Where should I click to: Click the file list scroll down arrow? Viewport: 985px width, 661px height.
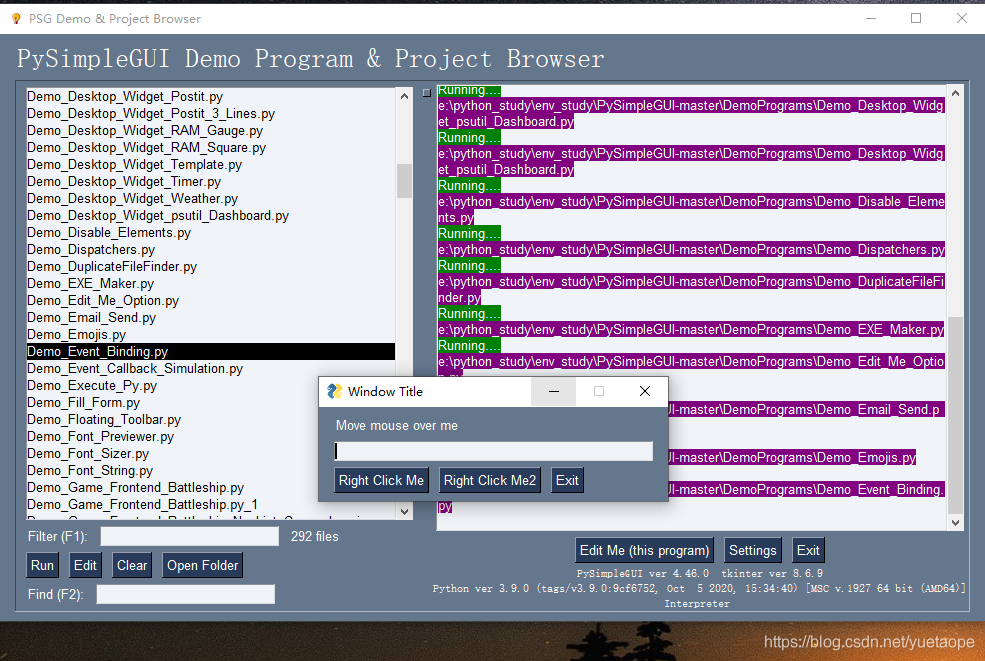point(405,511)
